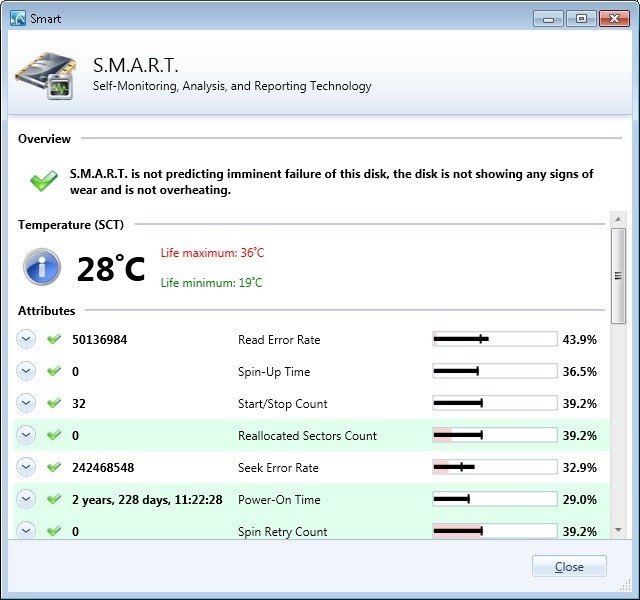Click the 36.5% percentage value
The width and height of the screenshot is (640, 600).
pyautogui.click(x=580, y=371)
